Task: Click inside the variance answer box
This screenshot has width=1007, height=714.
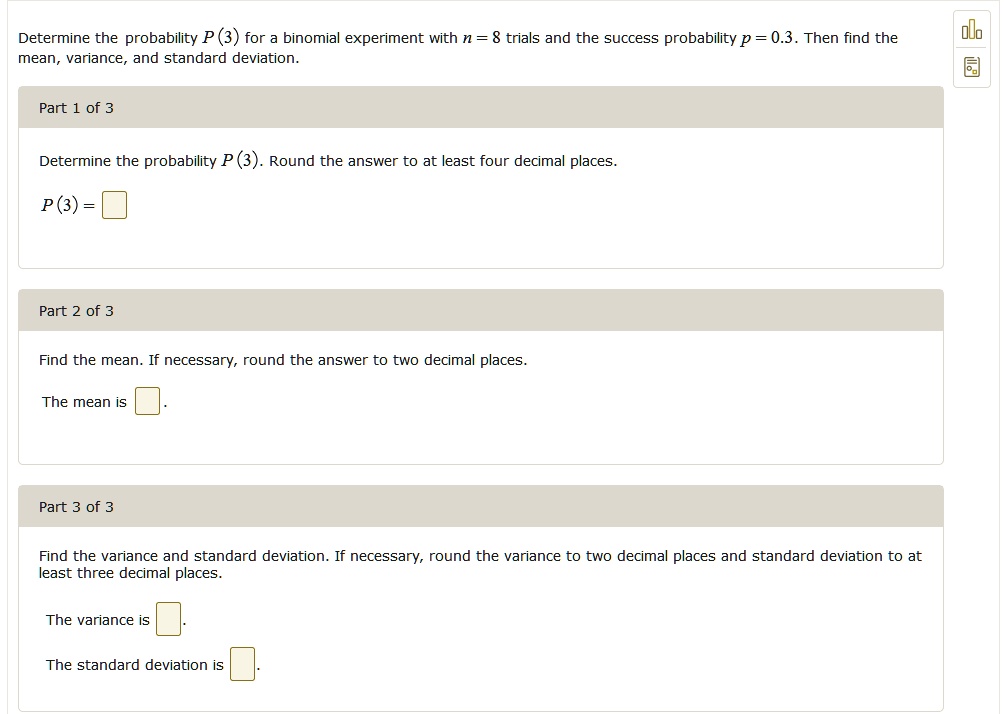Action: pos(168,619)
